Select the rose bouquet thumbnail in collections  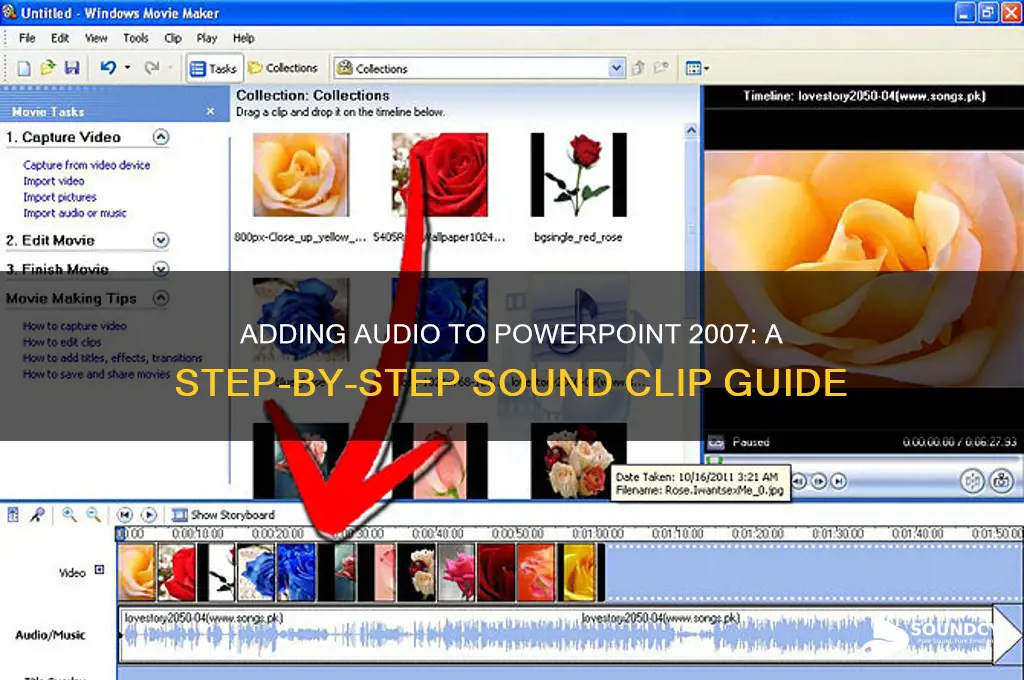[x=579, y=461]
